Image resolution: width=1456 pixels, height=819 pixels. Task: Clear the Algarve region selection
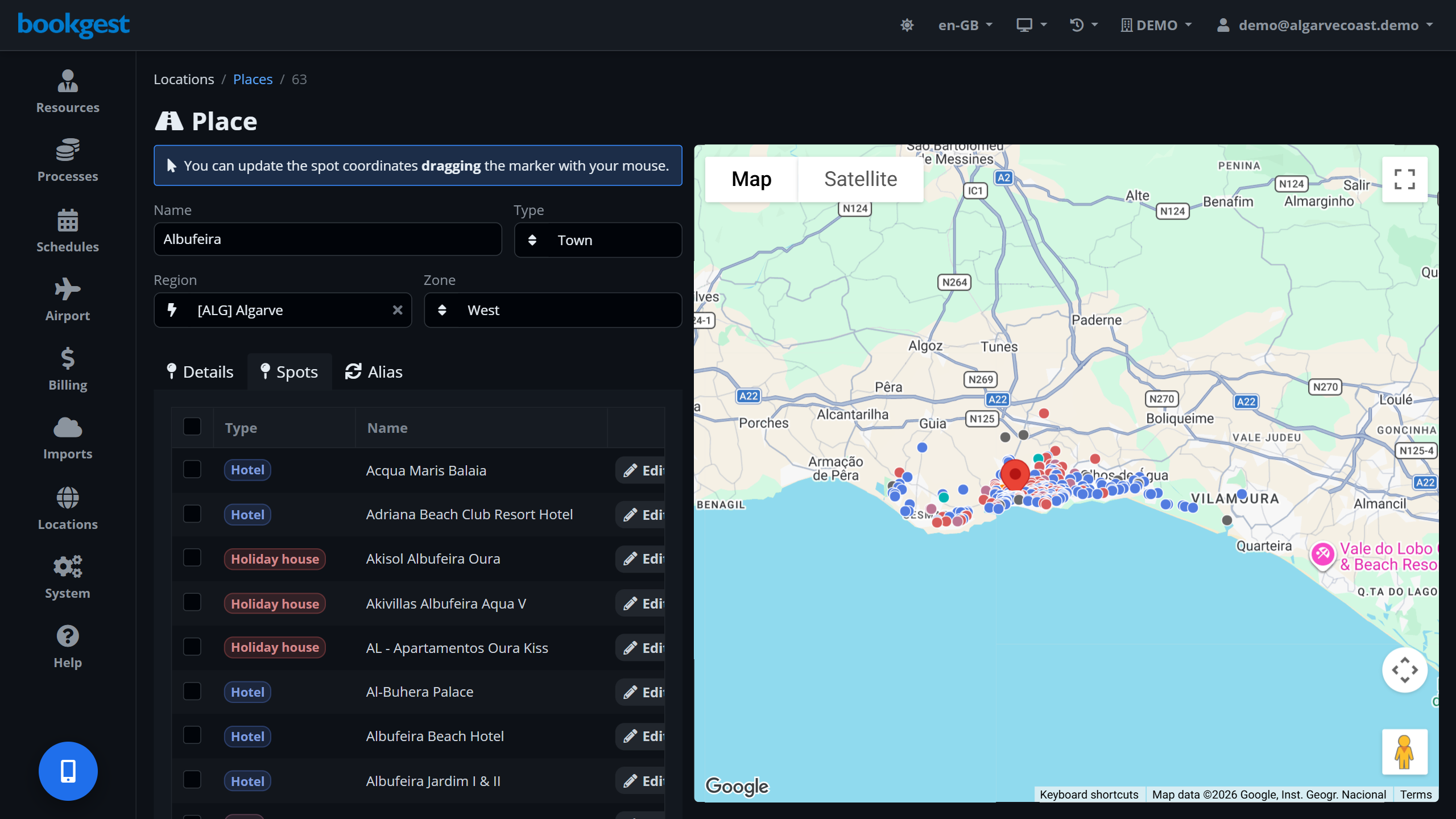[398, 310]
